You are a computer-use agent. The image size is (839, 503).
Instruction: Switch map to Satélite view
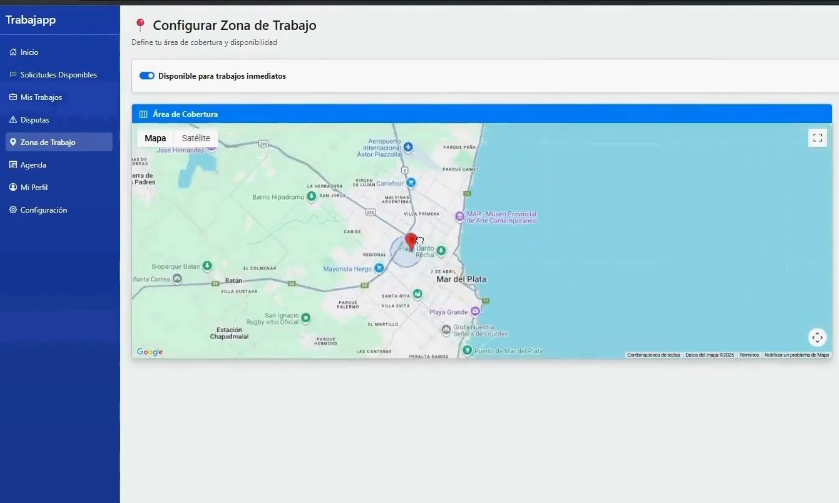[x=196, y=138]
